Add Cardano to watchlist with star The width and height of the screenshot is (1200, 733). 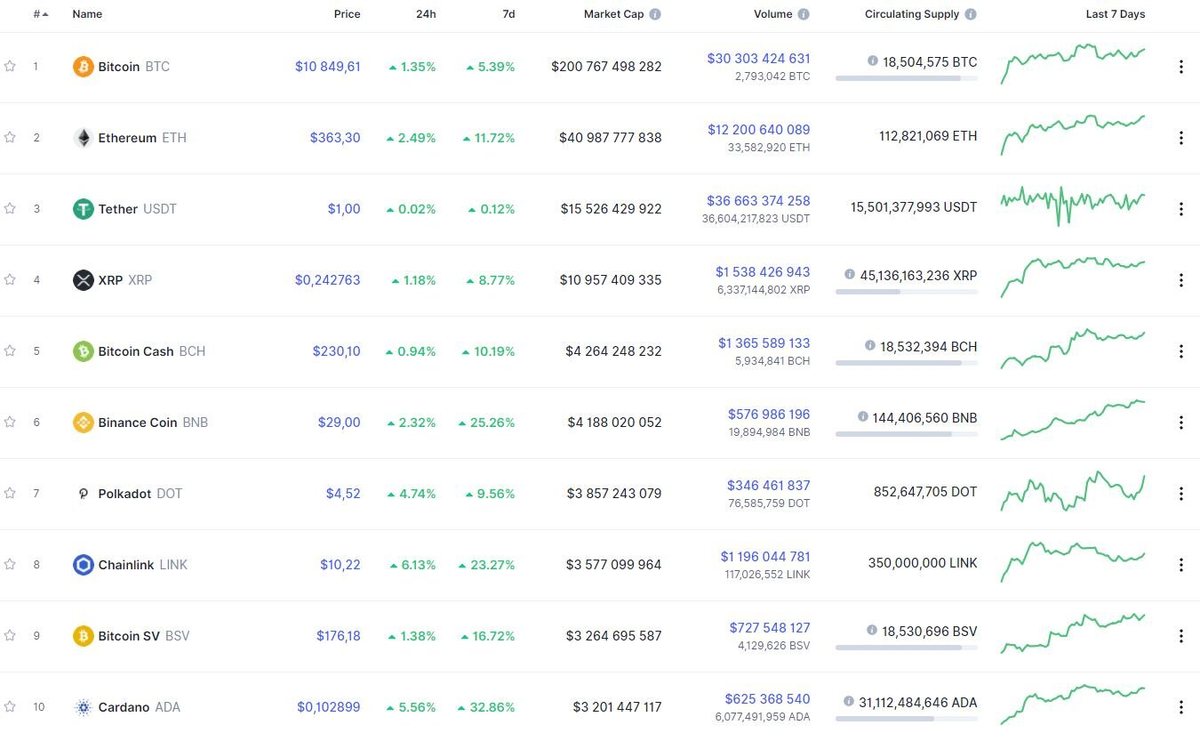[10, 707]
